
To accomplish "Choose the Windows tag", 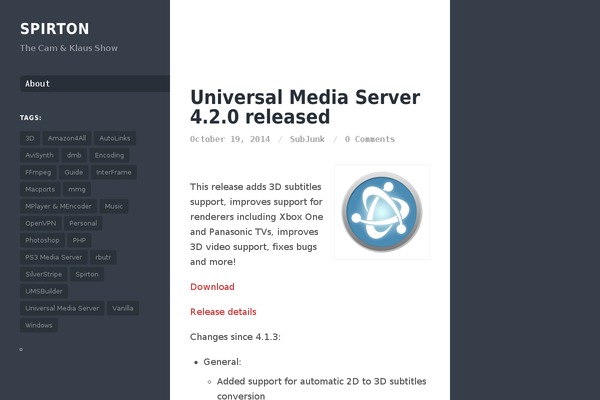I will 39,325.
